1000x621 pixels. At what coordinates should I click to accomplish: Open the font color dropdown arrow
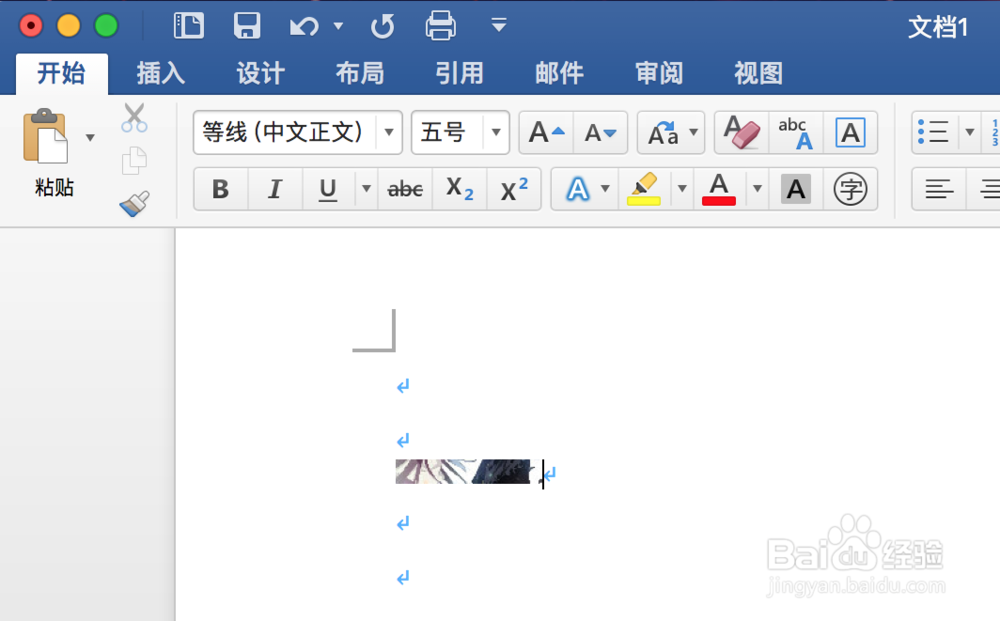pyautogui.click(x=757, y=189)
